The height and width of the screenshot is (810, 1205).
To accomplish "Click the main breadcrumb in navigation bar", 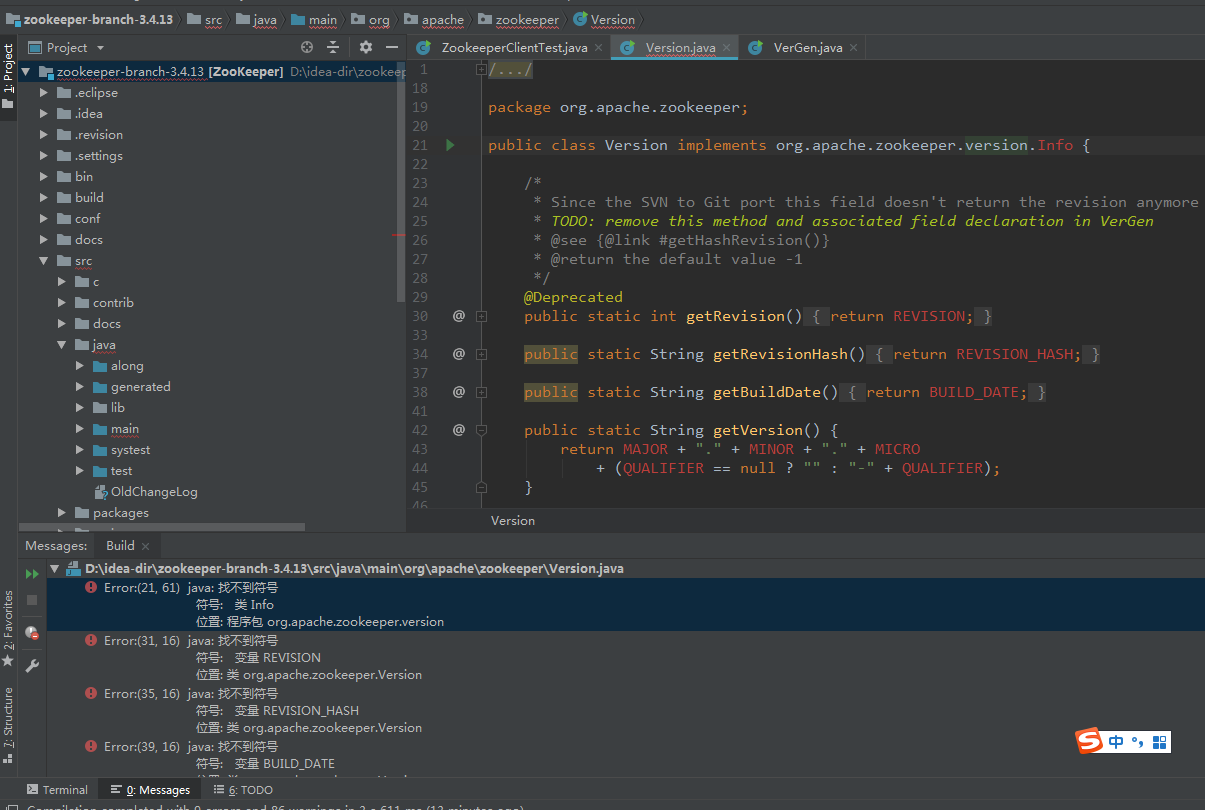I will pyautogui.click(x=313, y=19).
